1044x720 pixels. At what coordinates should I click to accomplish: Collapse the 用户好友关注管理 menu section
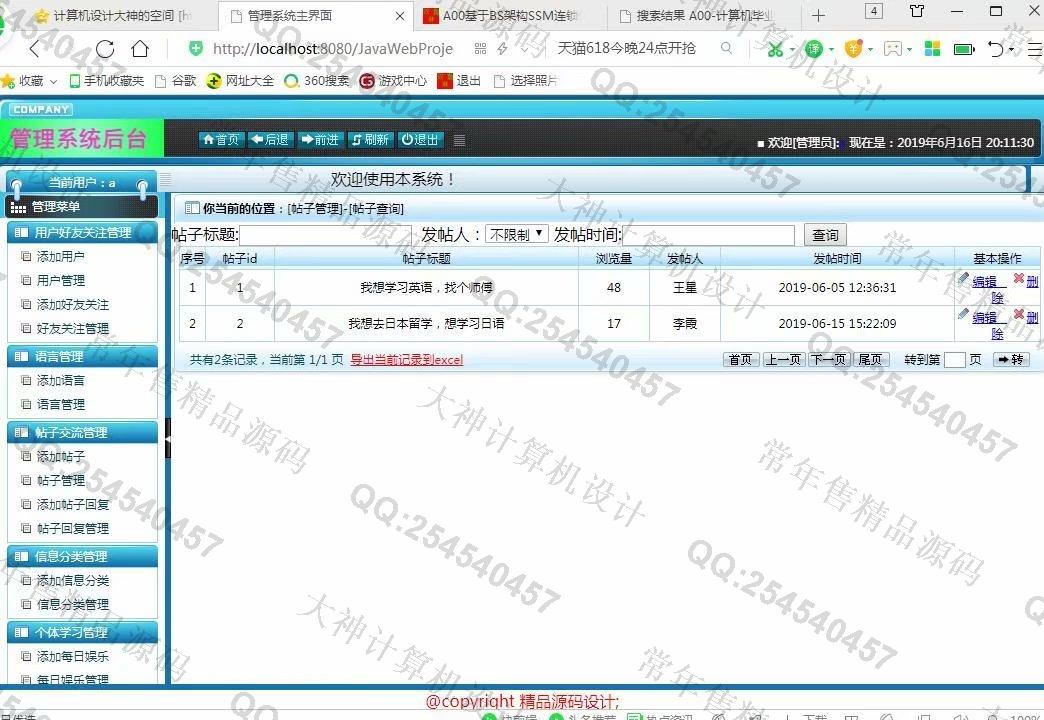[82, 232]
